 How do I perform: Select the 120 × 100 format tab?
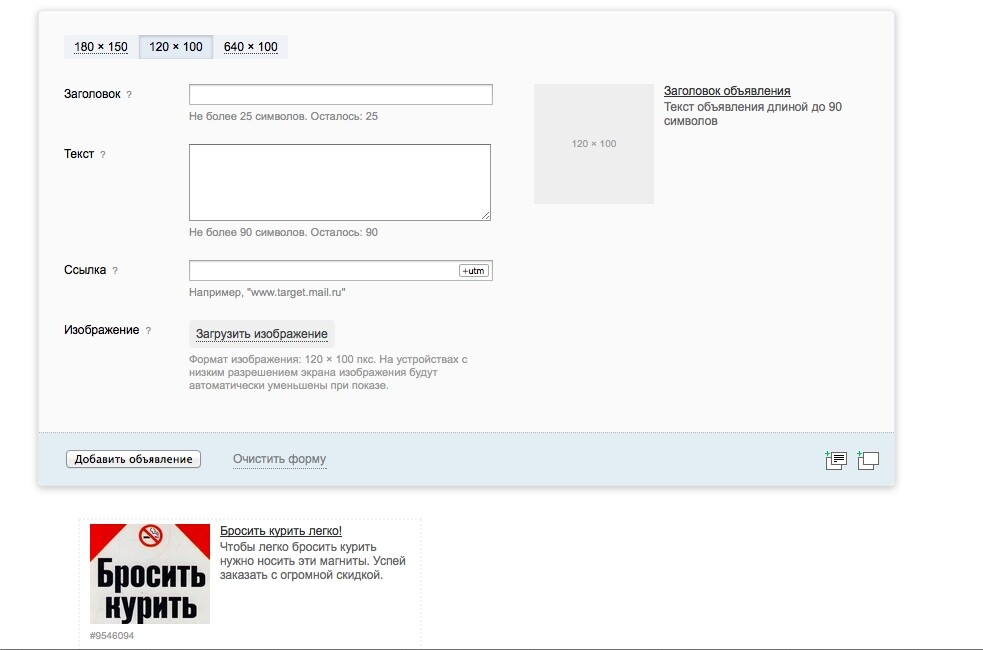(x=176, y=47)
